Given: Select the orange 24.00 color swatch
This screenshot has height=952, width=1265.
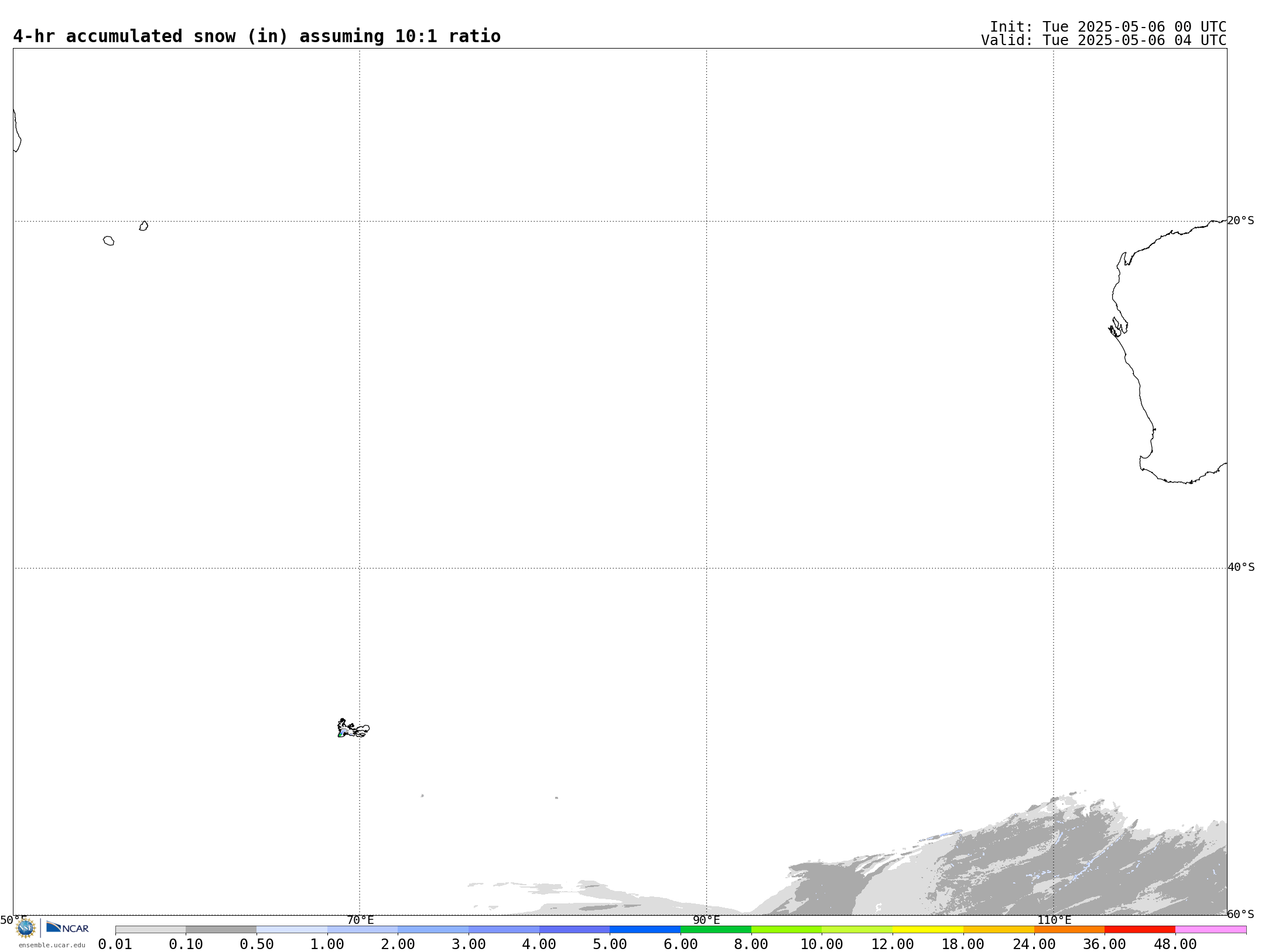Looking at the screenshot, I should [1069, 930].
